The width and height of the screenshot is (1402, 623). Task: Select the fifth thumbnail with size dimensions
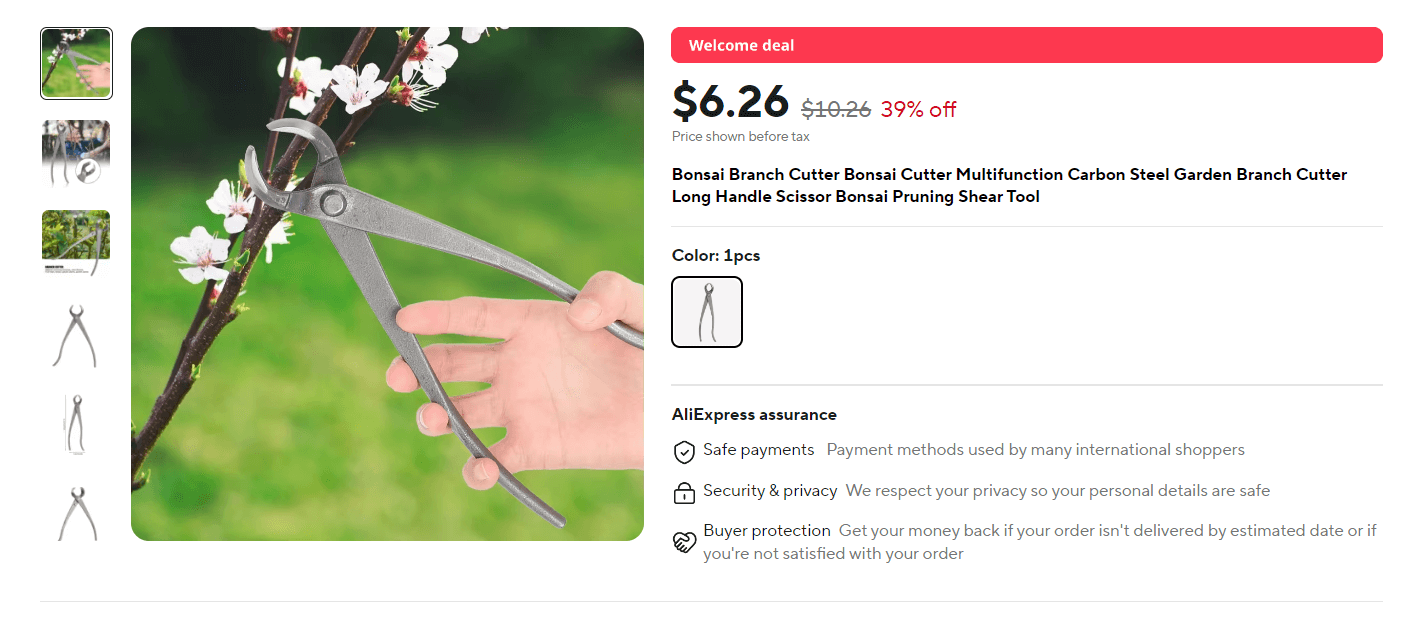tap(76, 424)
